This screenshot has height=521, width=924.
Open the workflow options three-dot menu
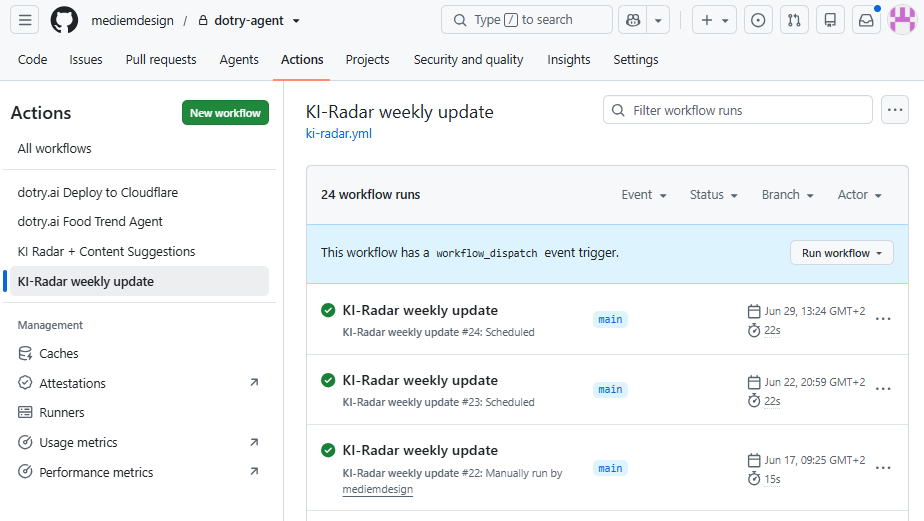point(895,110)
